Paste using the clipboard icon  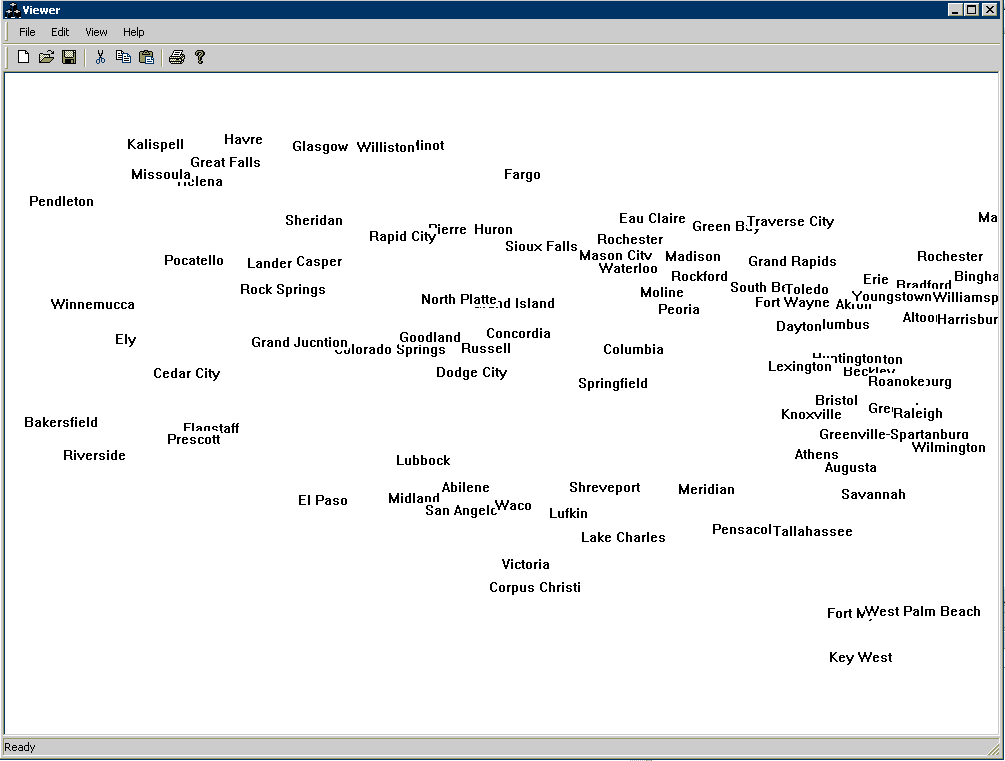(146, 57)
